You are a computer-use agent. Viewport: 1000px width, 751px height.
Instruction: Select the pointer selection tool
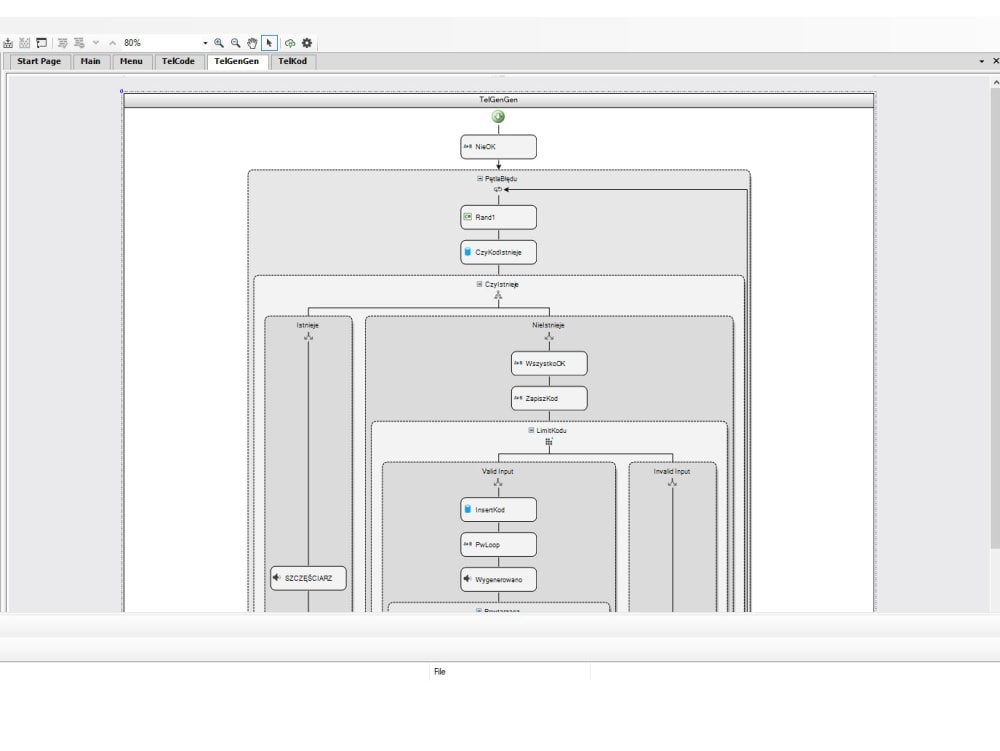click(269, 43)
